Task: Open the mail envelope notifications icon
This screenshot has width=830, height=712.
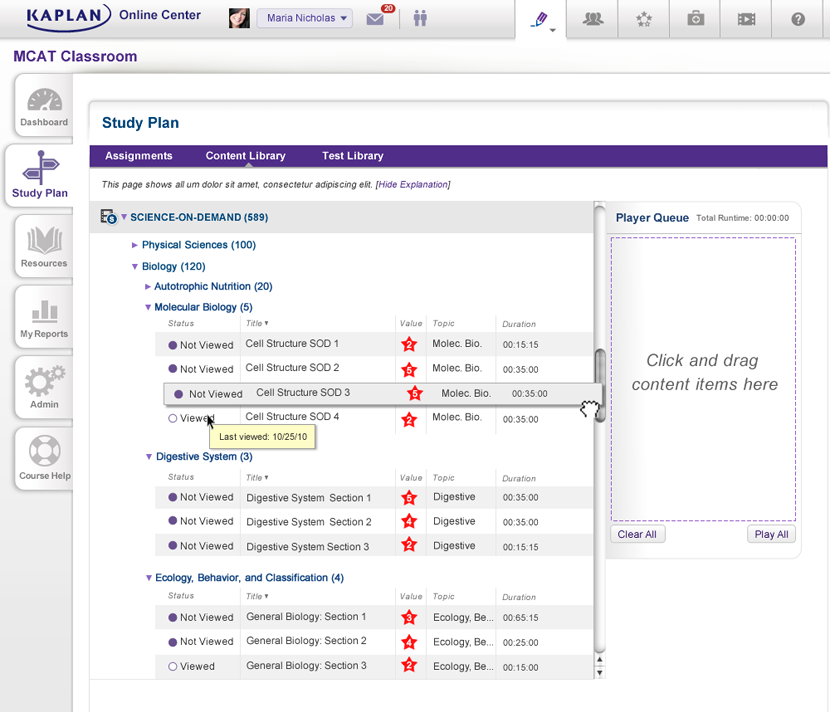Action: pyautogui.click(x=376, y=19)
